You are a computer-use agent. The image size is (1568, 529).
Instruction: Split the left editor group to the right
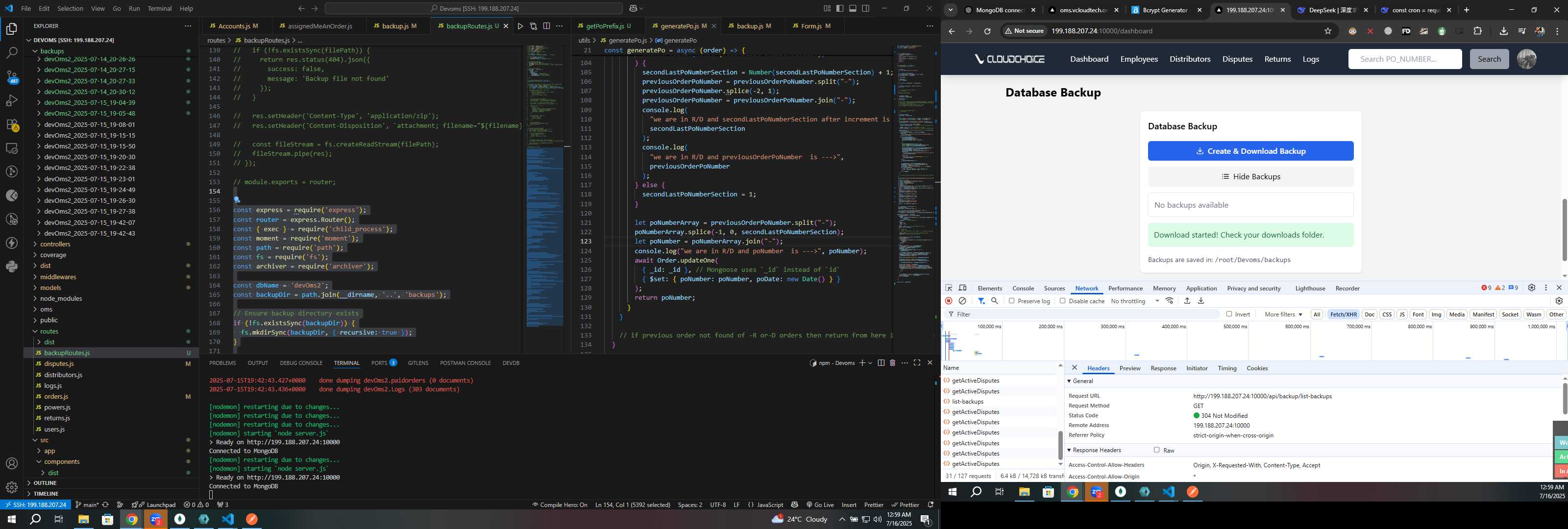click(x=547, y=26)
